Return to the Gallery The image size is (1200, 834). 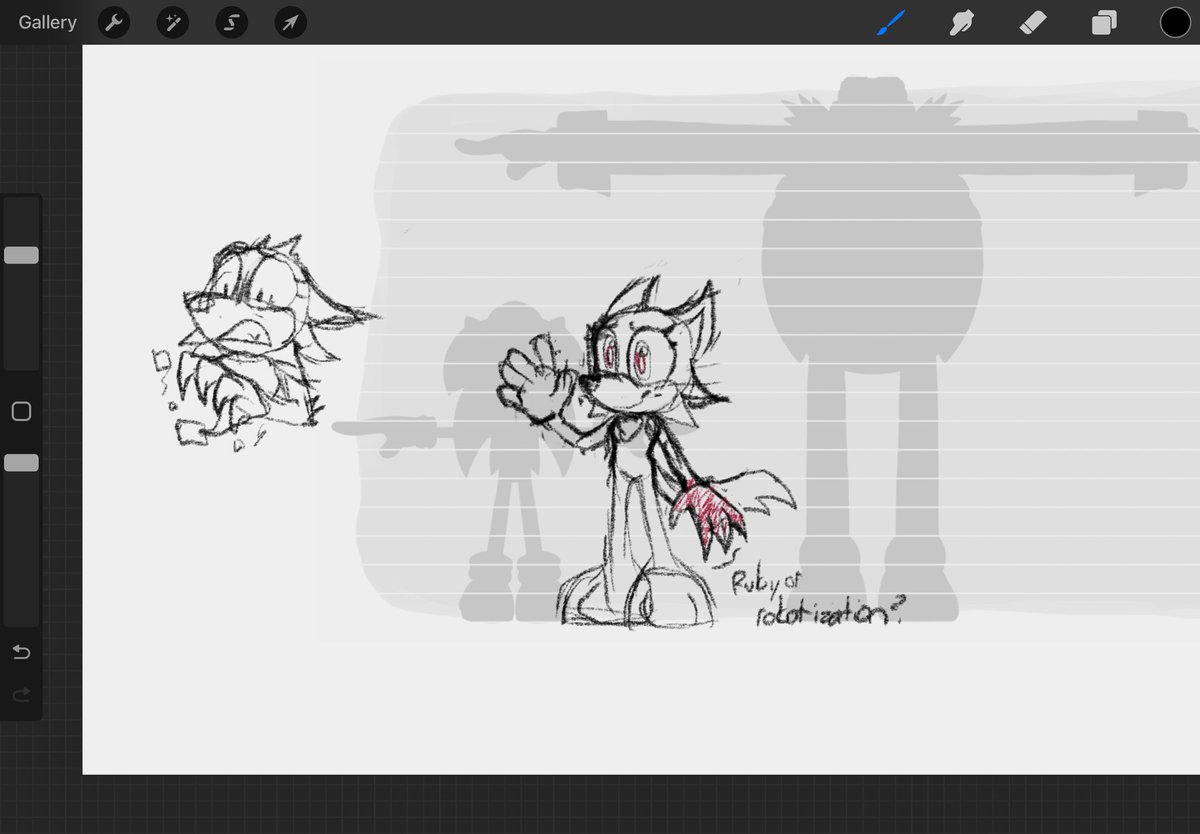point(45,22)
